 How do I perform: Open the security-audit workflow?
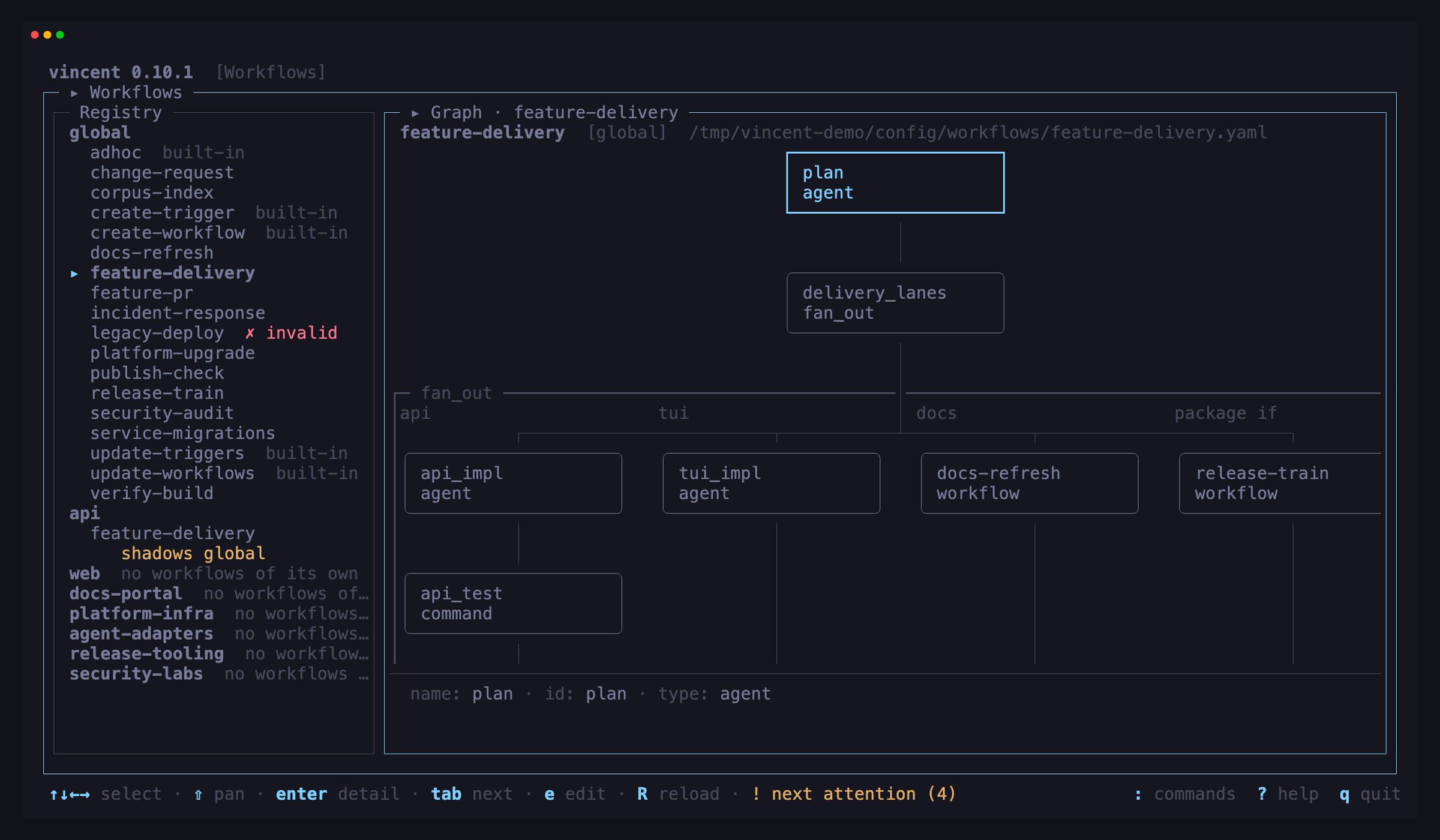pos(162,413)
